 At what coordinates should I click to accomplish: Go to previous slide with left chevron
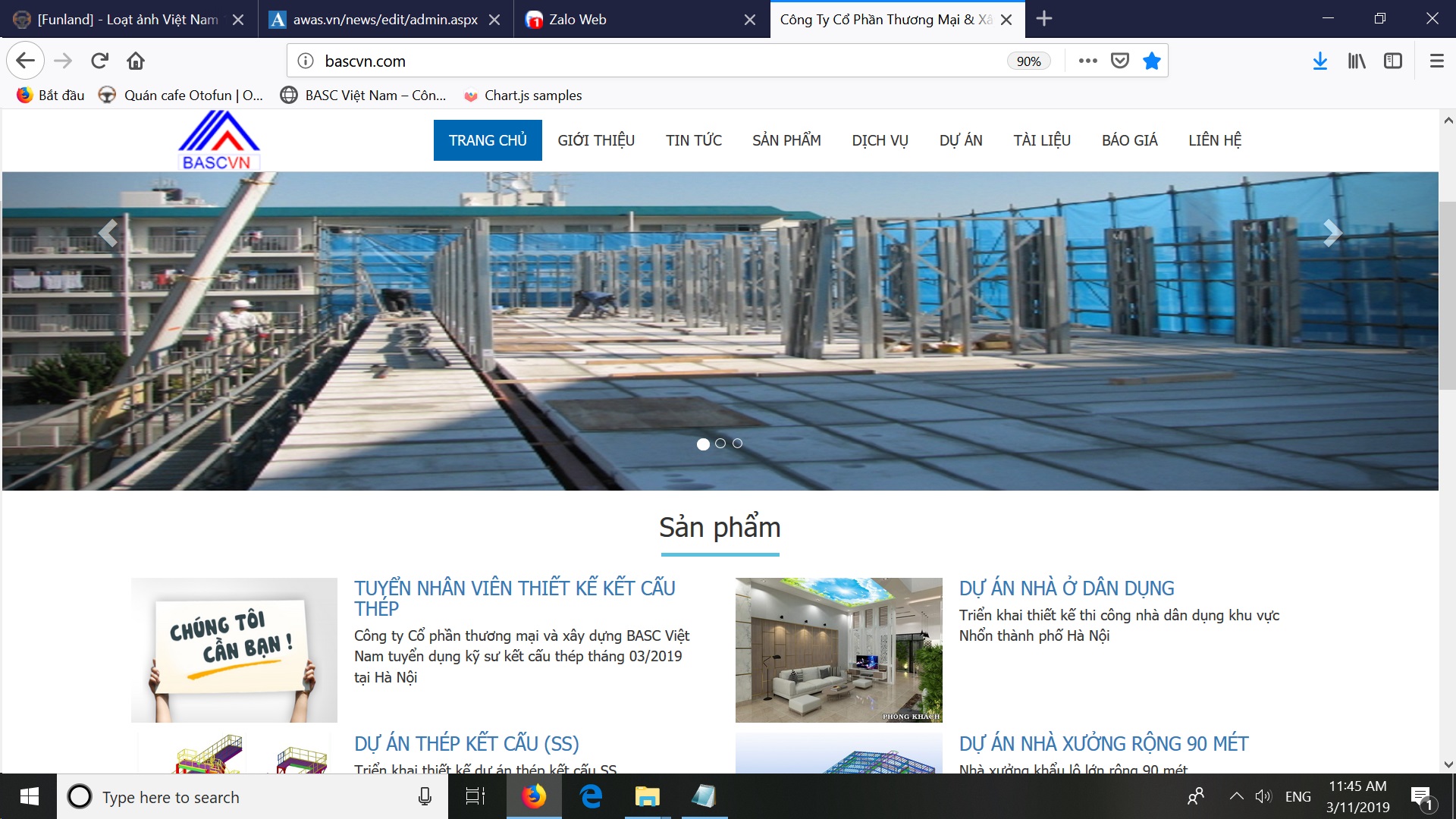point(108,233)
